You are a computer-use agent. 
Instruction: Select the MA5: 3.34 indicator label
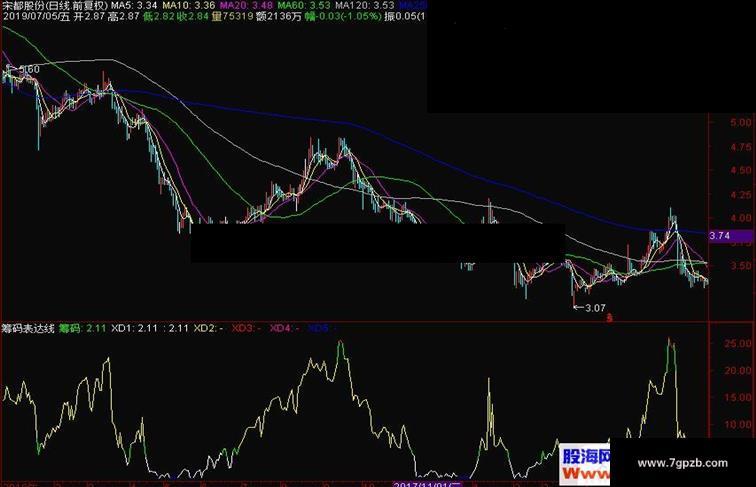coord(135,5)
